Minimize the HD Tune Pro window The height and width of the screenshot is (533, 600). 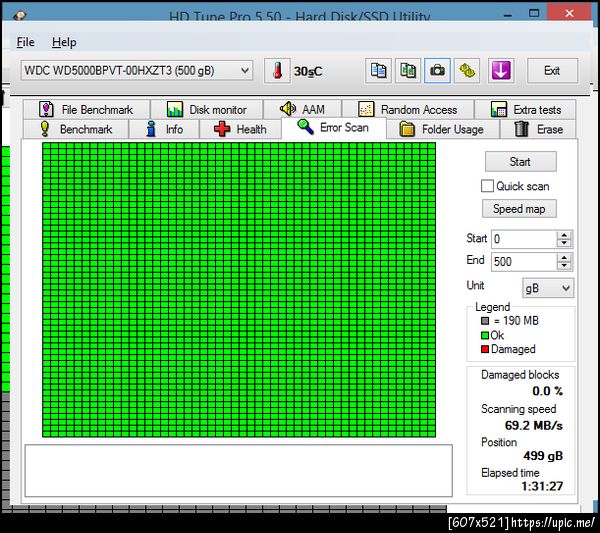pyautogui.click(x=508, y=15)
